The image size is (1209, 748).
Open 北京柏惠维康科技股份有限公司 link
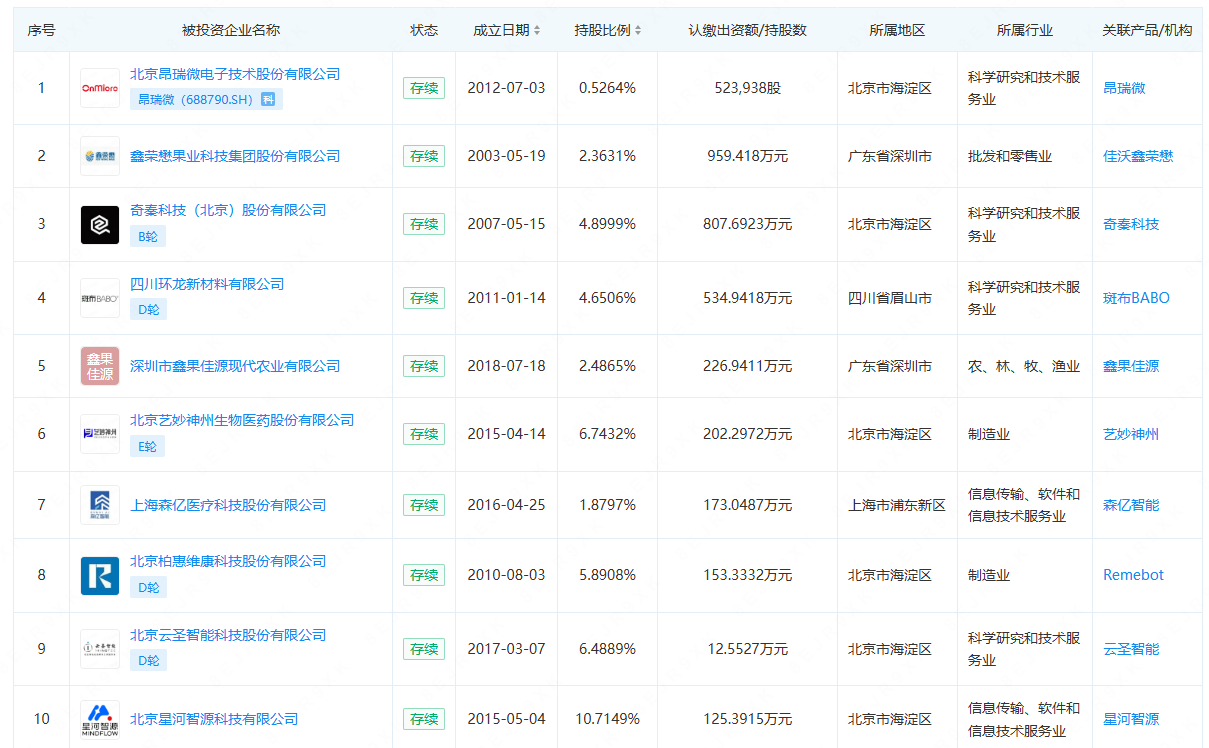(x=228, y=561)
